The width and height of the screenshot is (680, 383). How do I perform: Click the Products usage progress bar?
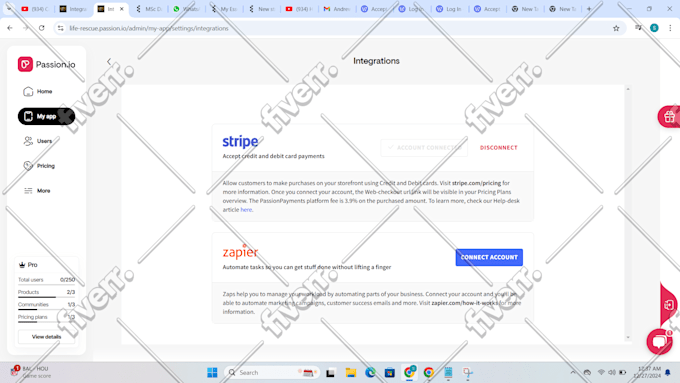click(x=46, y=297)
